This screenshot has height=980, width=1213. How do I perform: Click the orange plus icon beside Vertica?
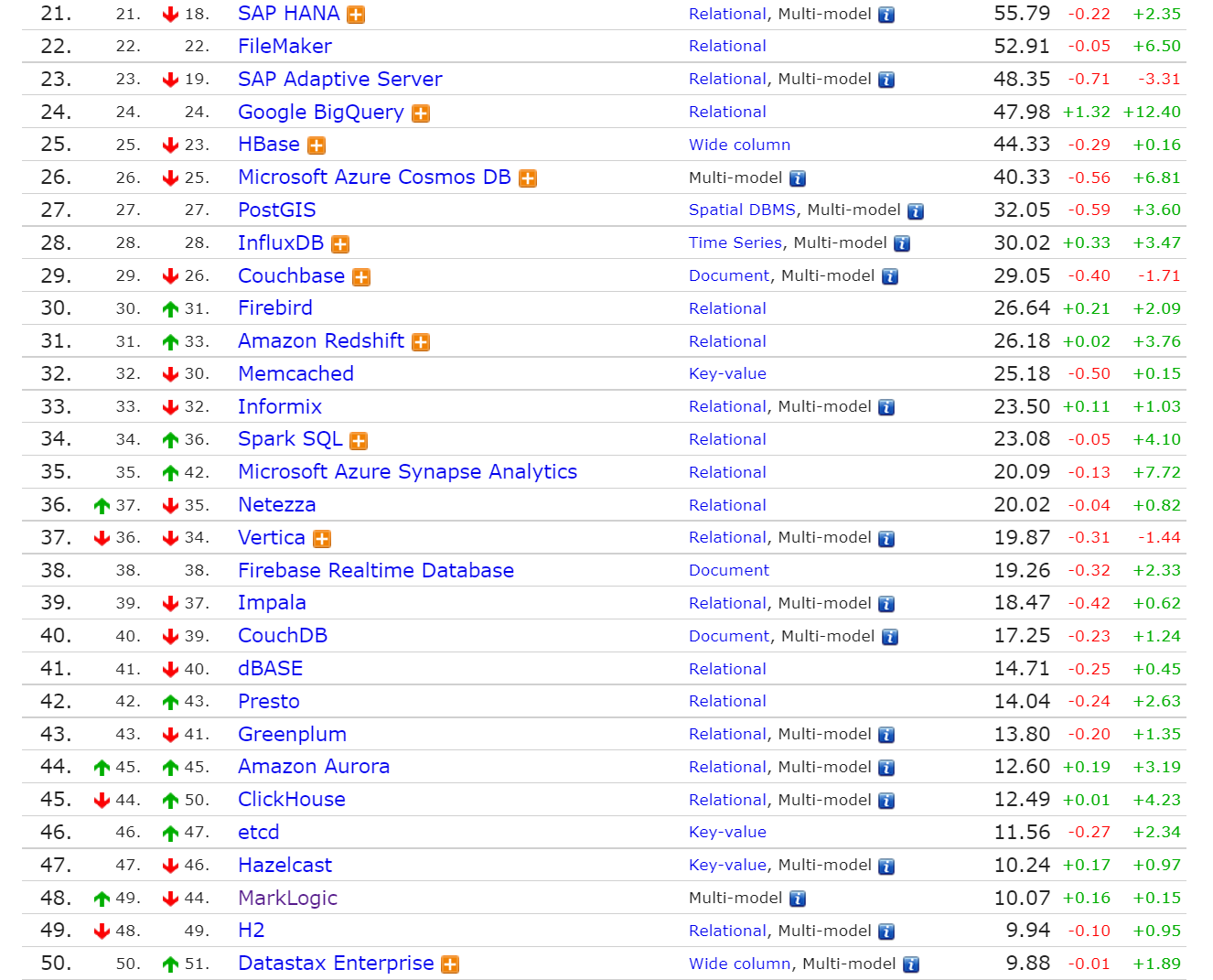point(322,539)
